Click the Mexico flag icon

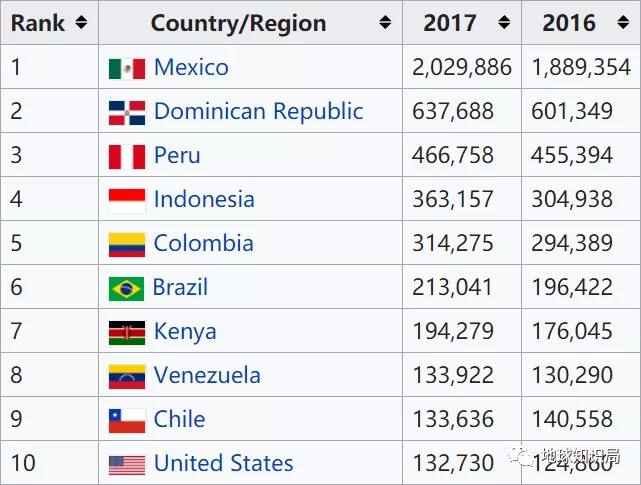point(127,68)
